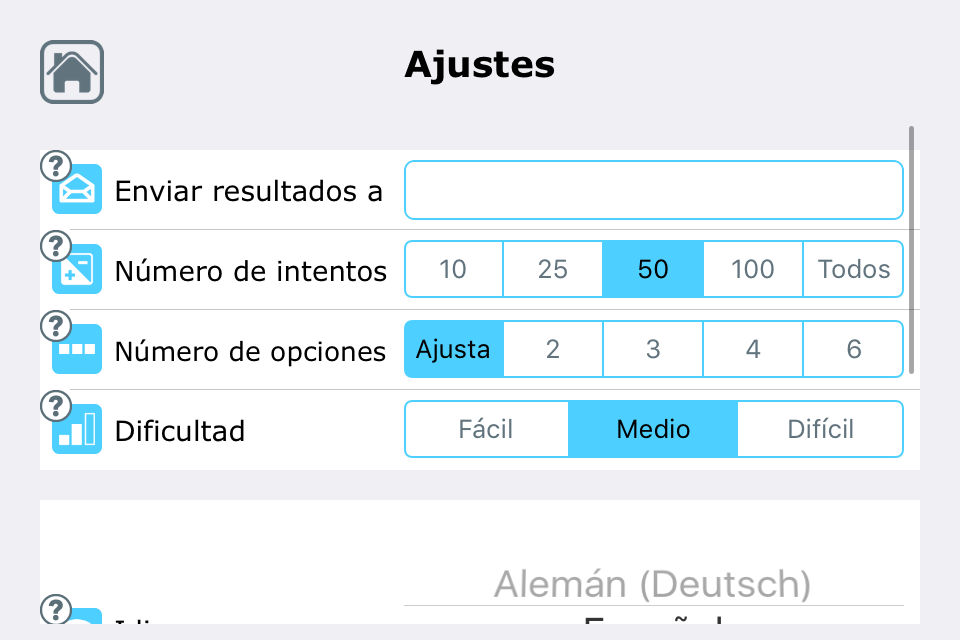Screen dimensions: 960x640
Task: Select Todos for number of attempts
Action: 853,269
